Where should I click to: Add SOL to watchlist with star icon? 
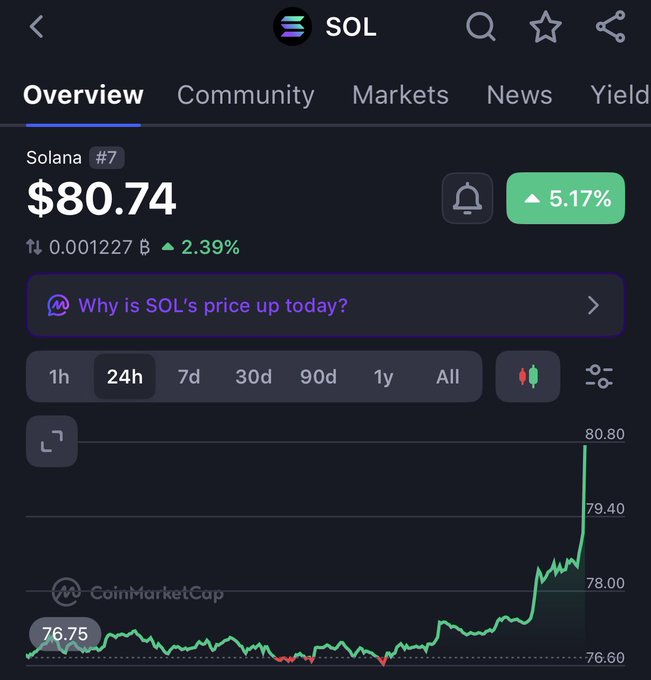point(546,27)
